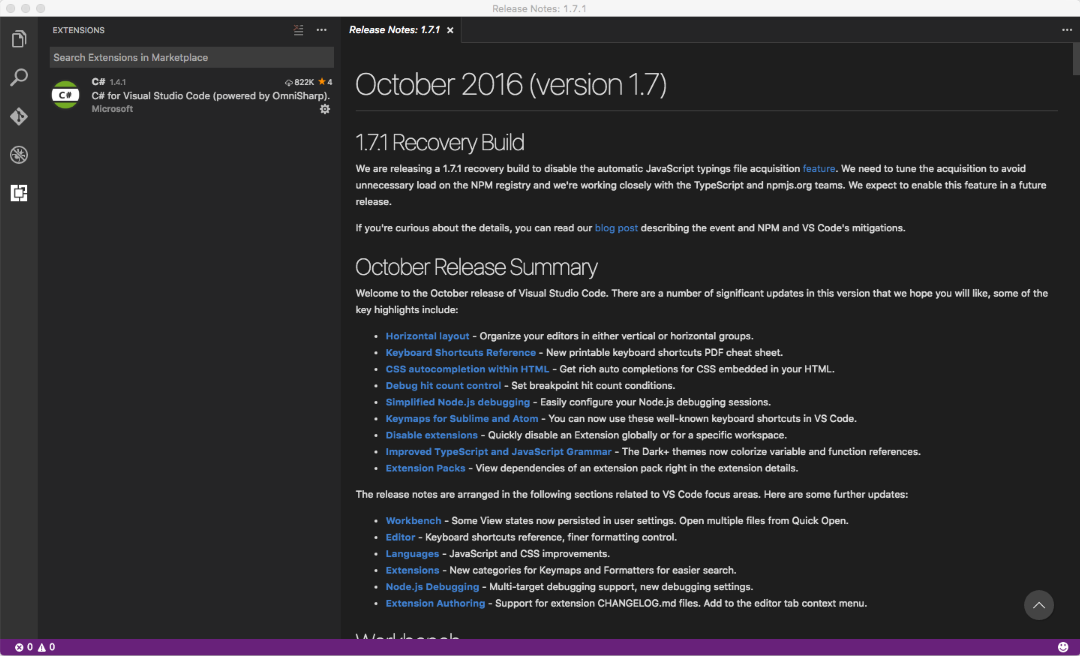Follow the Horizontal layout link
Screen dimensions: 1080x656
coord(427,336)
